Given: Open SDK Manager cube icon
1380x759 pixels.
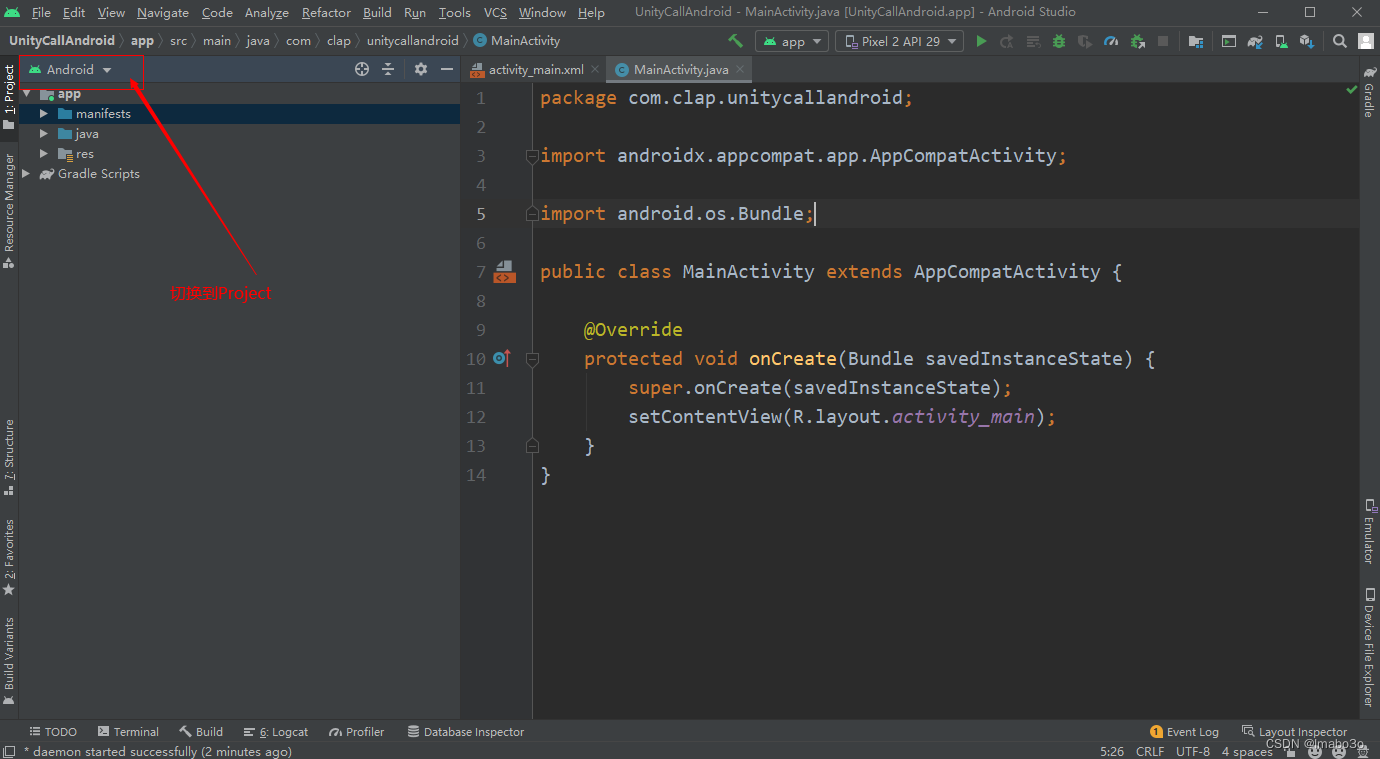Looking at the screenshot, I should coord(1307,41).
